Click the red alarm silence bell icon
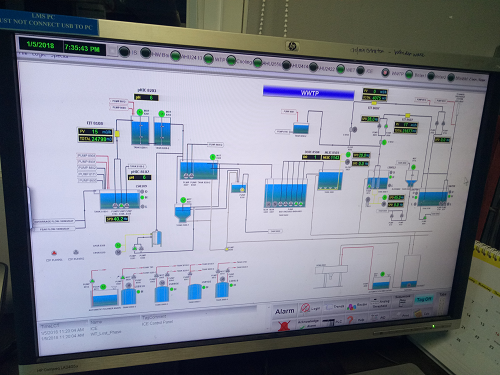The height and width of the screenshot is (375, 500). (x=284, y=326)
